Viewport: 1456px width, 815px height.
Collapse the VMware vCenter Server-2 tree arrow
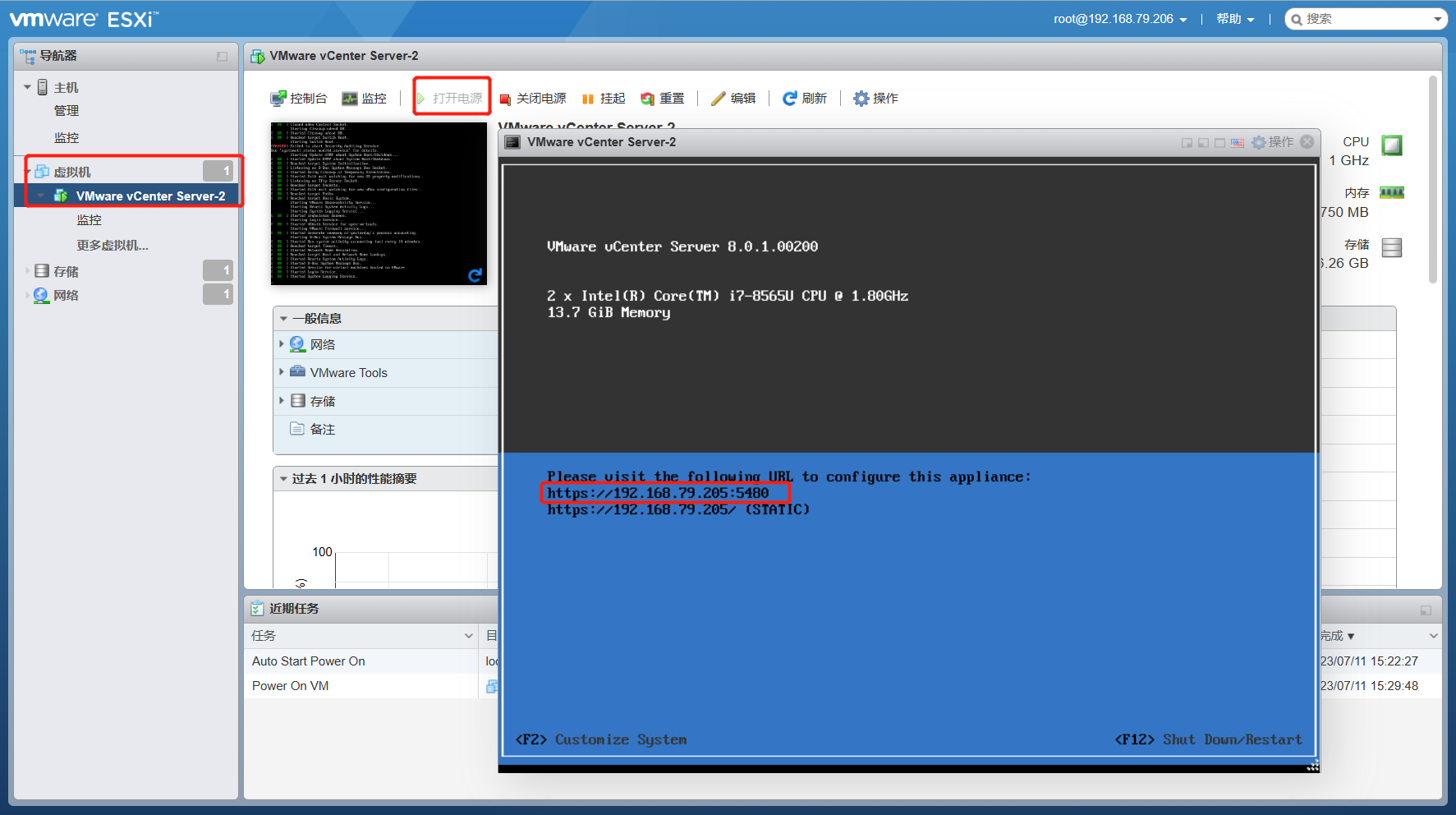click(40, 196)
